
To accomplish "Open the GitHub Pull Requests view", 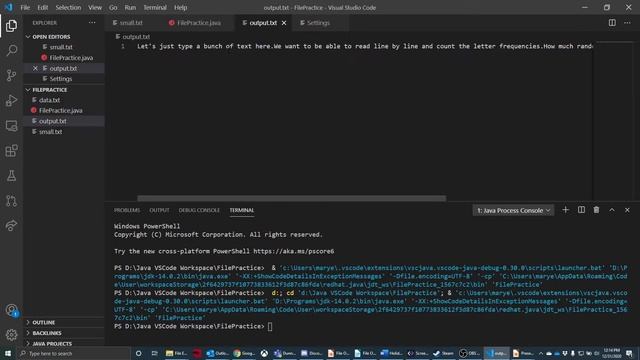I will point(11,200).
